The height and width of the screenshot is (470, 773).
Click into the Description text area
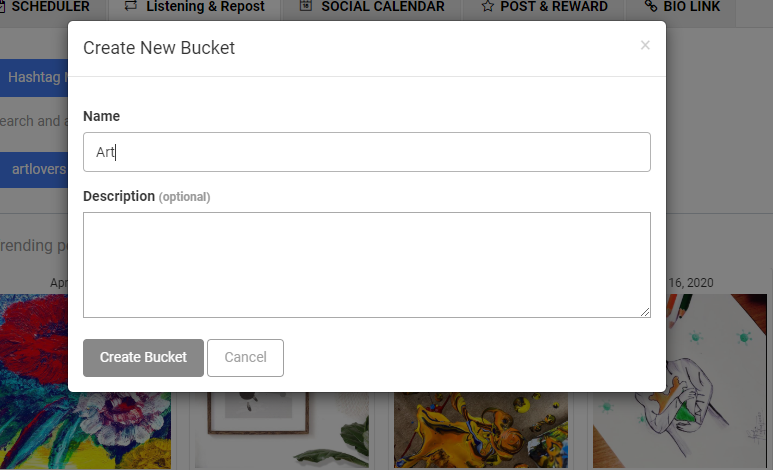tap(367, 265)
